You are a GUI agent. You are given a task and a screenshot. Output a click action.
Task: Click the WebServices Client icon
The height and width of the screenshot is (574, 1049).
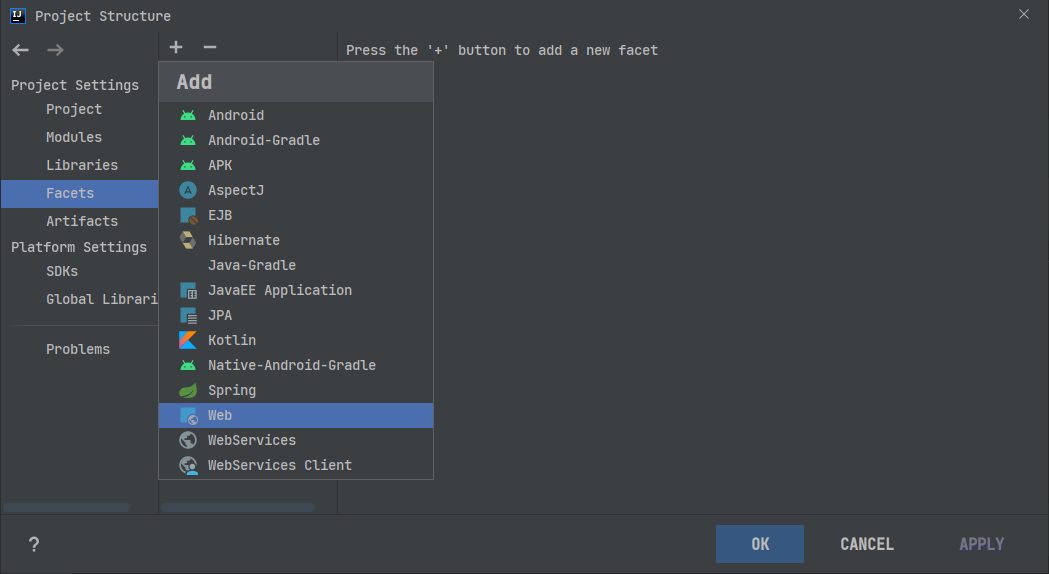pyautogui.click(x=188, y=465)
